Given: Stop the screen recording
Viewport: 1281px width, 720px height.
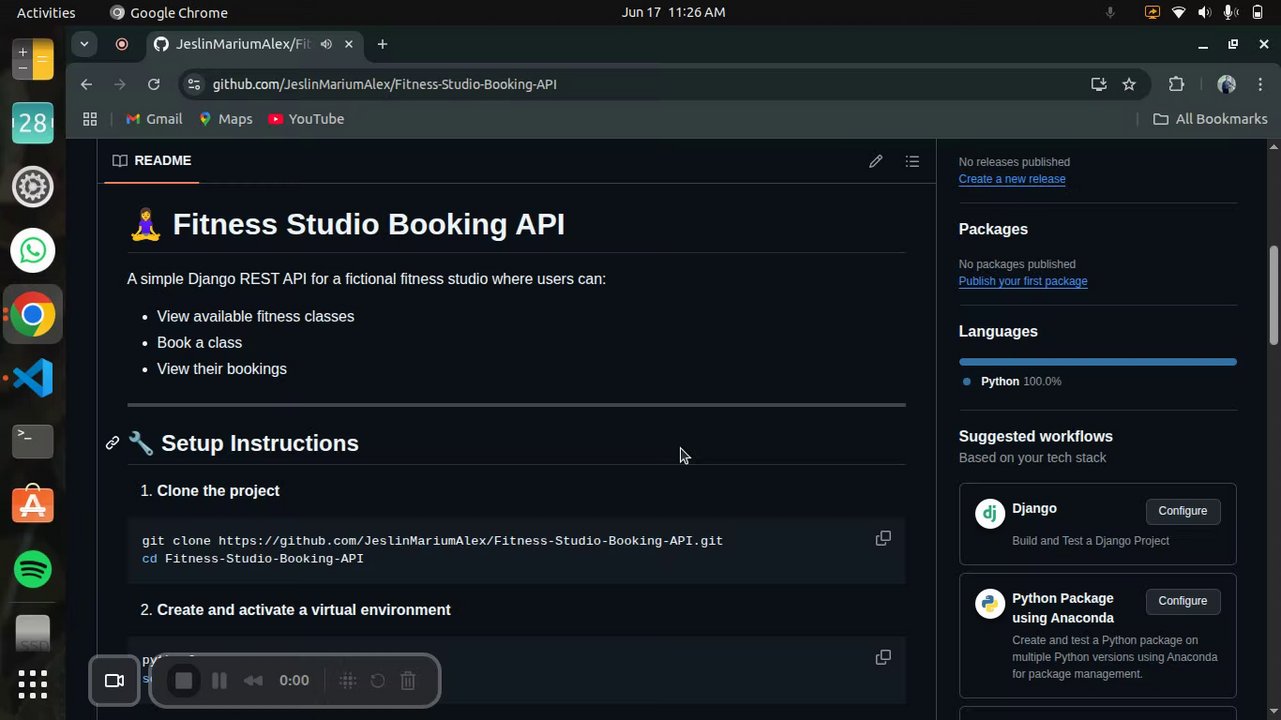Looking at the screenshot, I should tap(183, 681).
